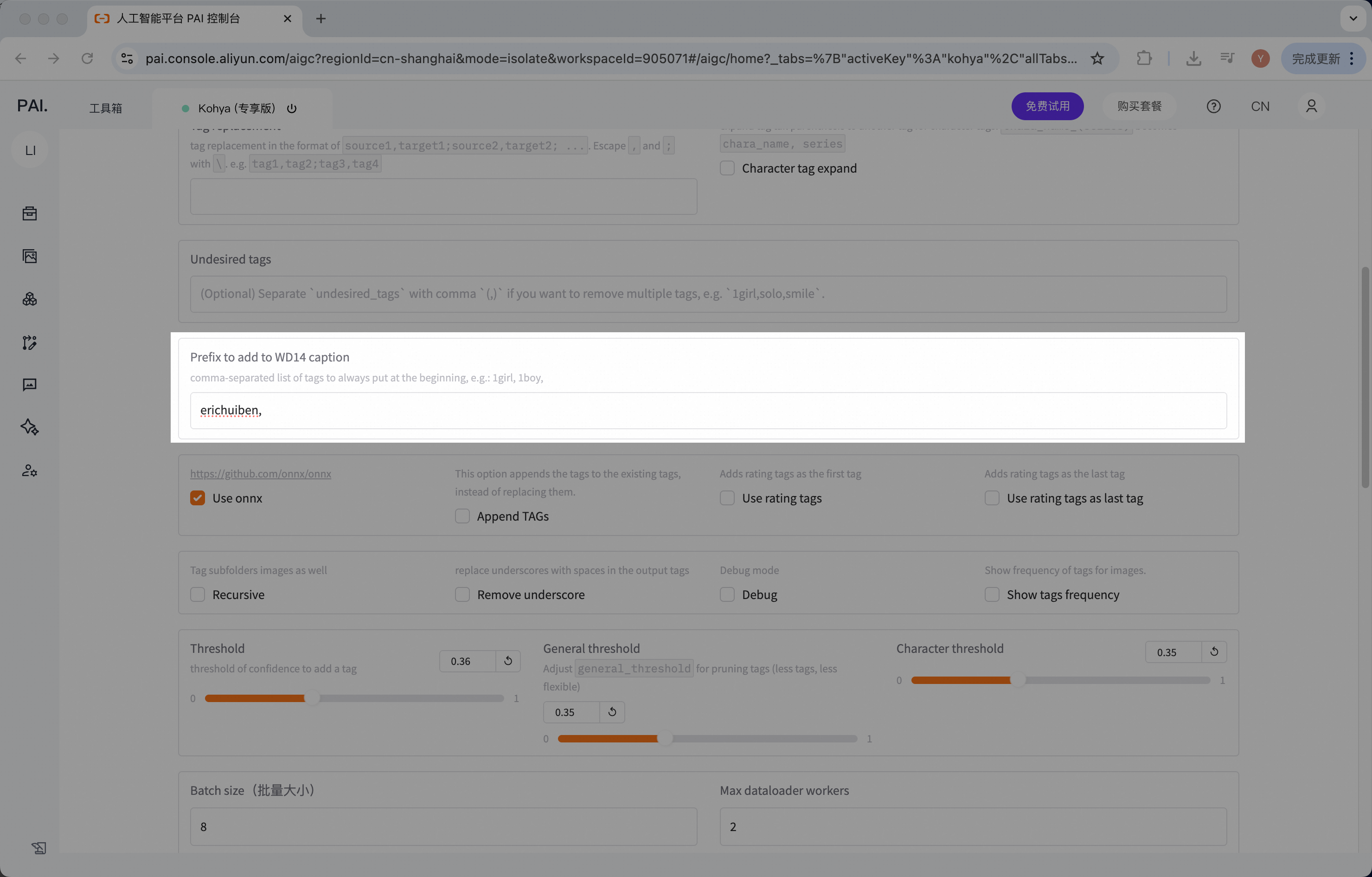Viewport: 1372px width, 877px height.
Task: Click the Kohya power icon in tab
Action: point(292,108)
